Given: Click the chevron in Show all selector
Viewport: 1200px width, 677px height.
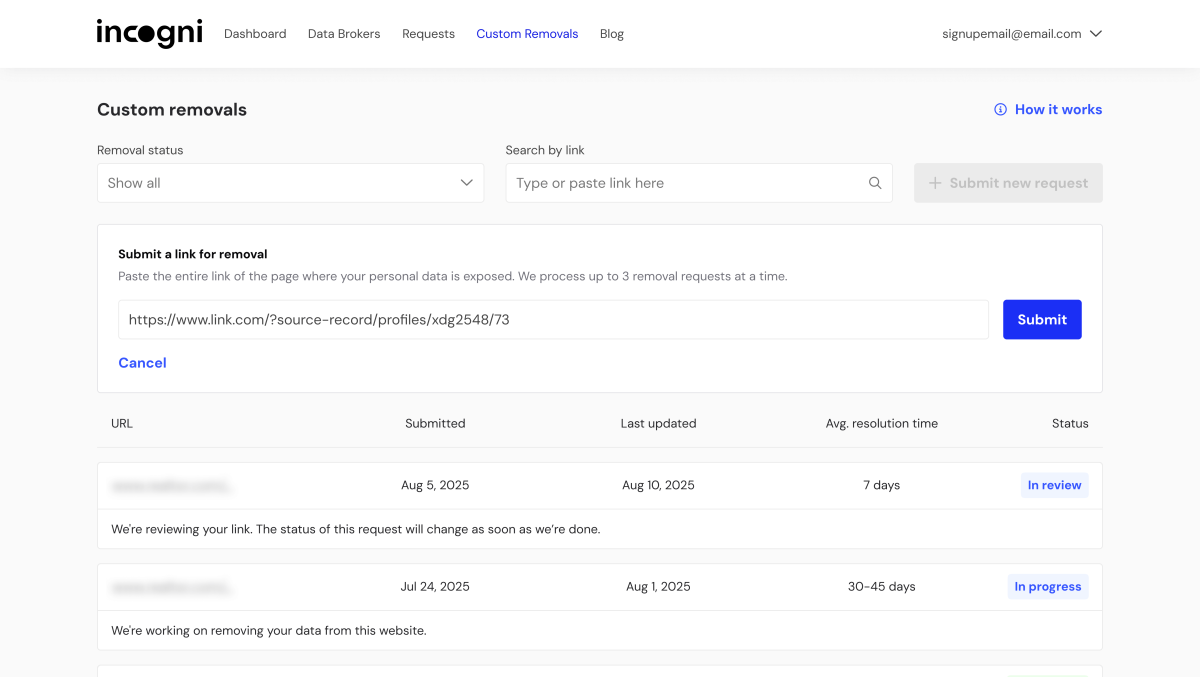Looking at the screenshot, I should [x=466, y=183].
